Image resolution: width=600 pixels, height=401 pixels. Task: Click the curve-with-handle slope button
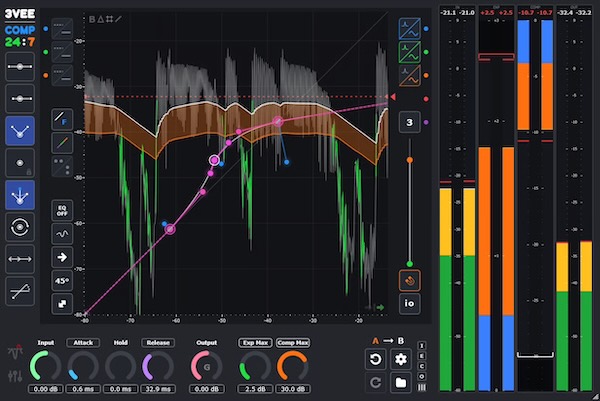20,292
